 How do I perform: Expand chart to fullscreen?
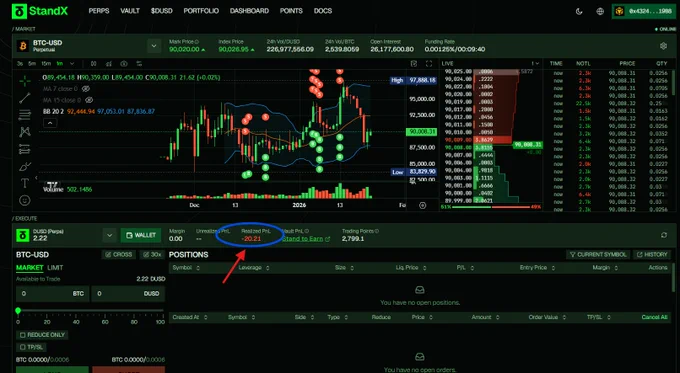tap(429, 64)
